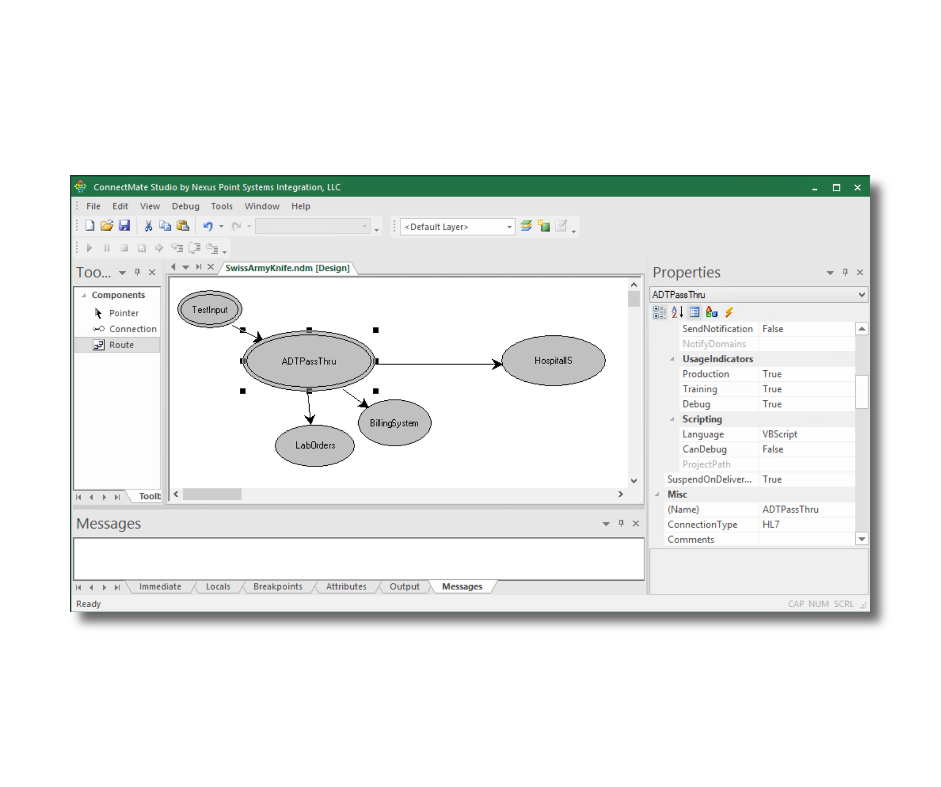Close the SwissArmyKnife design document tab
Screen dimensions: 941x787
(x=211, y=267)
